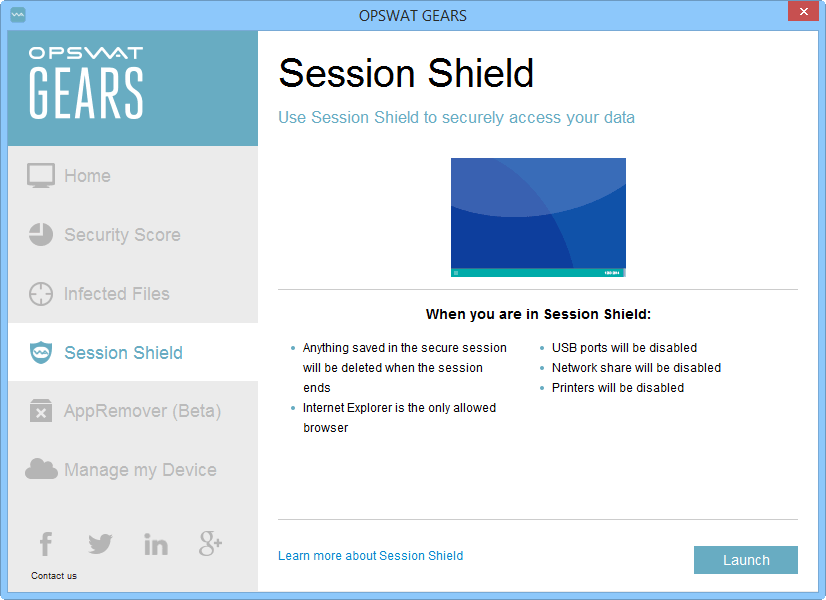The height and width of the screenshot is (600, 826).
Task: Click the Manage my Device cloud icon
Action: [x=41, y=469]
